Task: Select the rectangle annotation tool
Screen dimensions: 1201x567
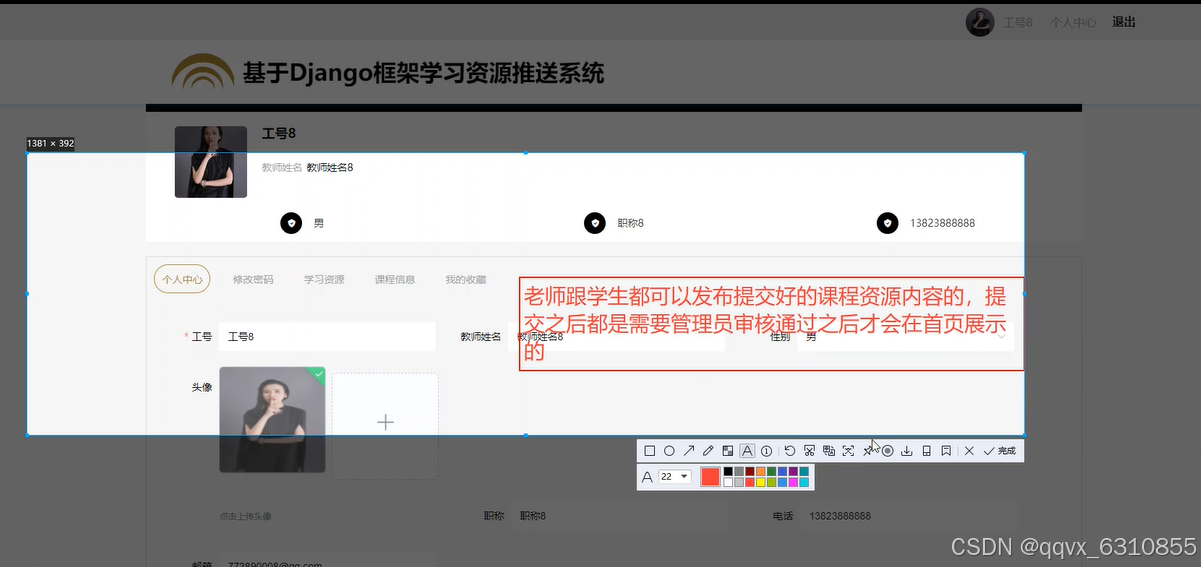Action: [x=650, y=451]
